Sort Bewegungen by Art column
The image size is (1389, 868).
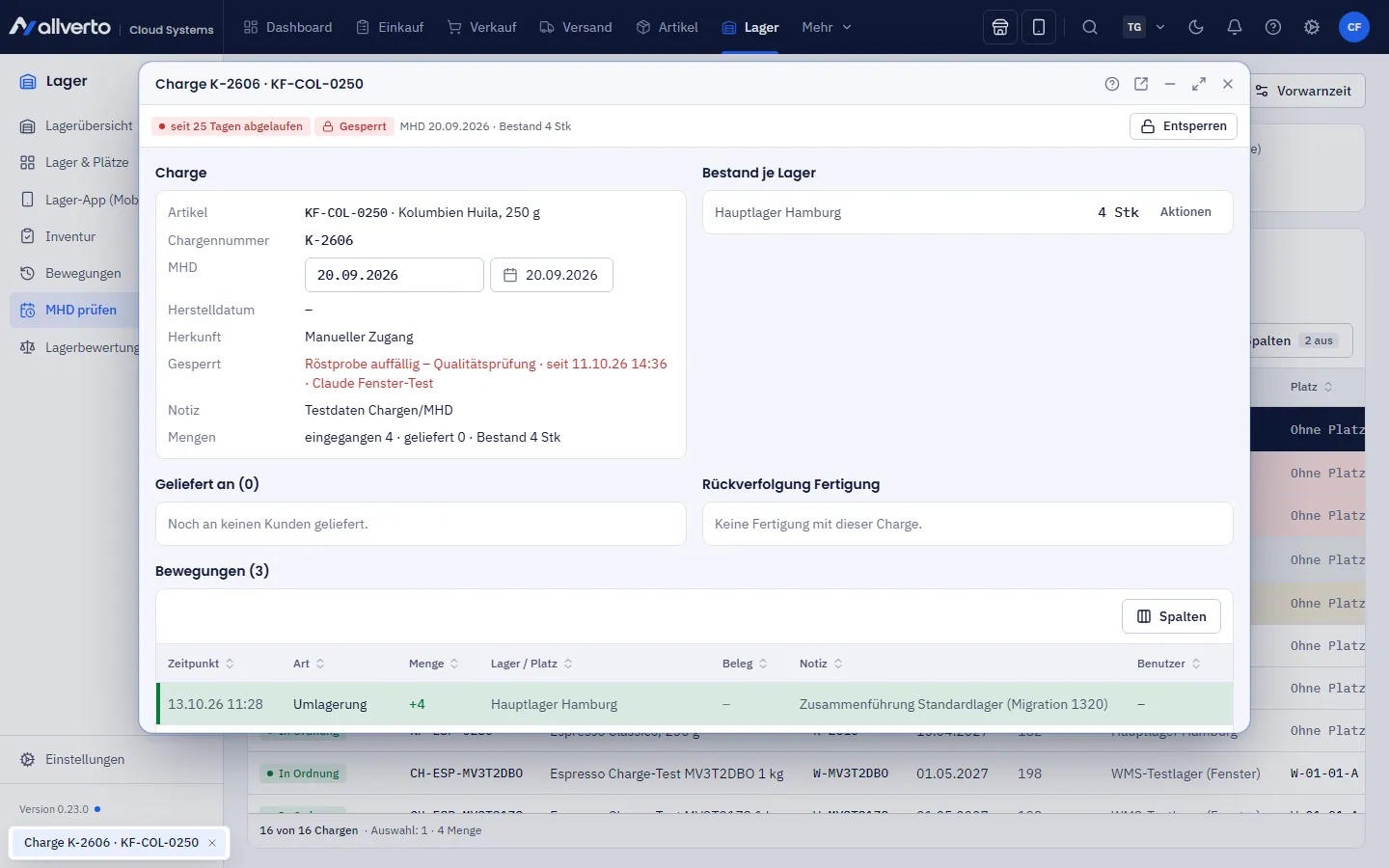pos(309,664)
